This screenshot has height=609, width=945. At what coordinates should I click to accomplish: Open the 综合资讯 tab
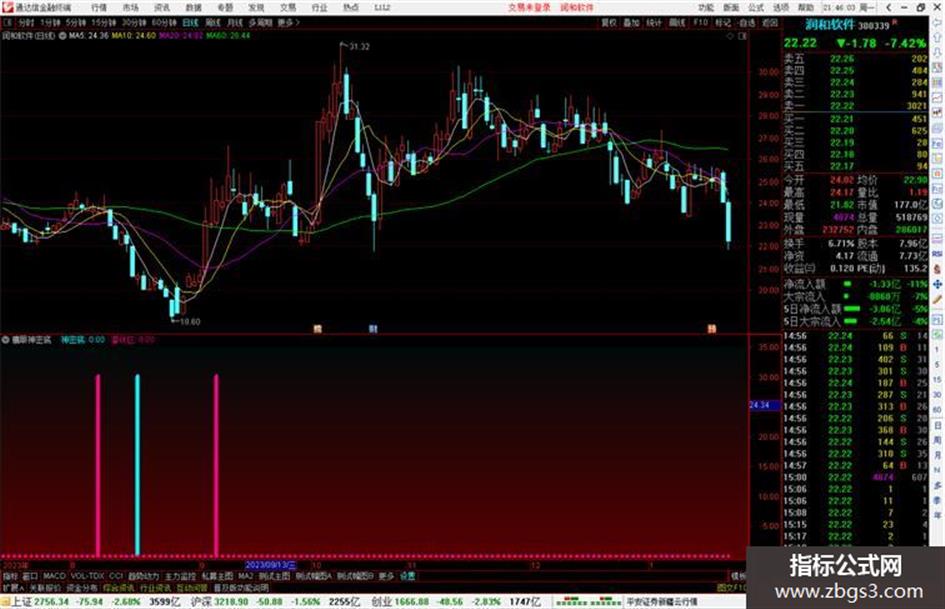click(119, 587)
